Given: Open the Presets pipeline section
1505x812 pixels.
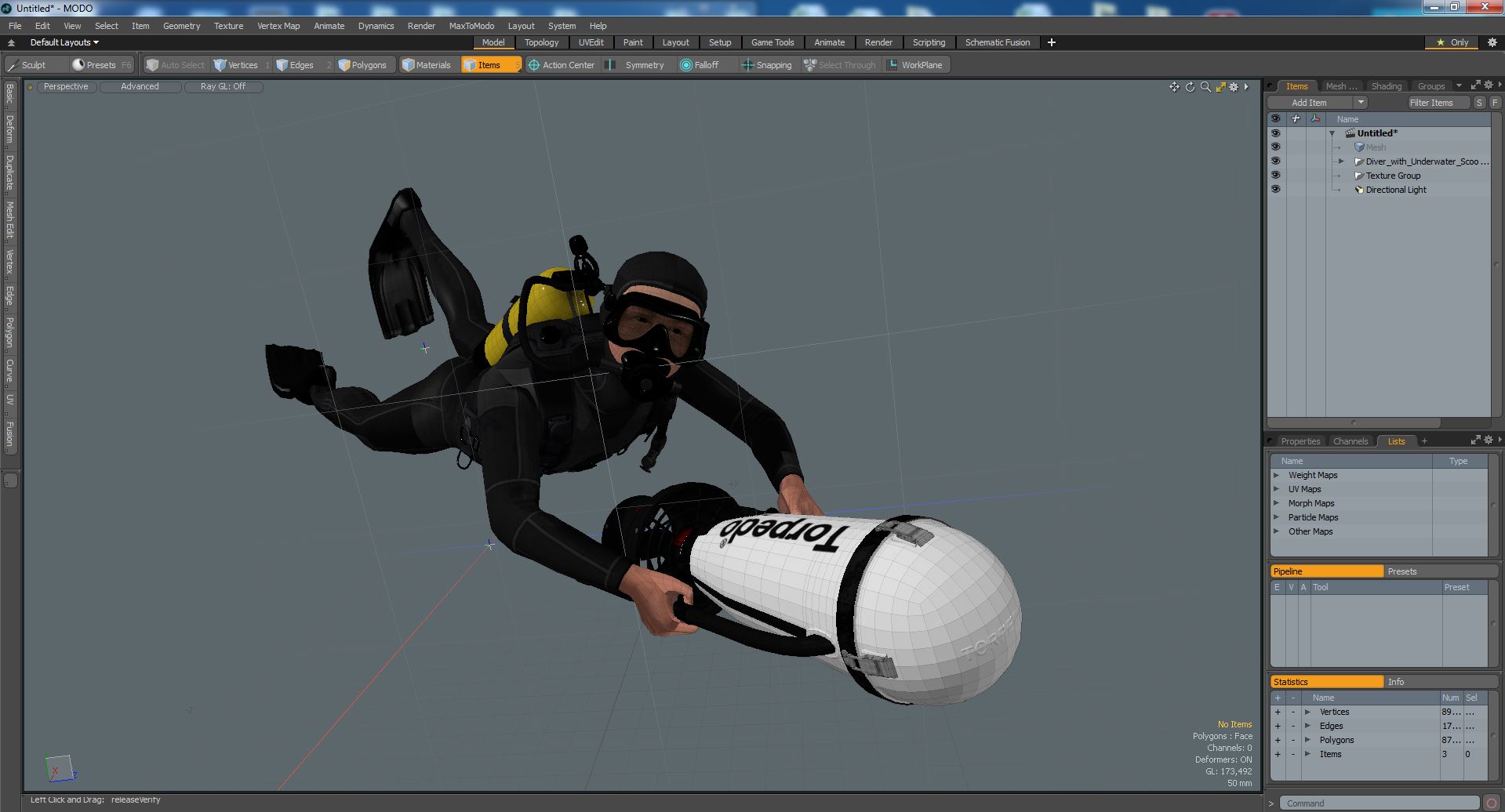Looking at the screenshot, I should pyautogui.click(x=1441, y=571).
